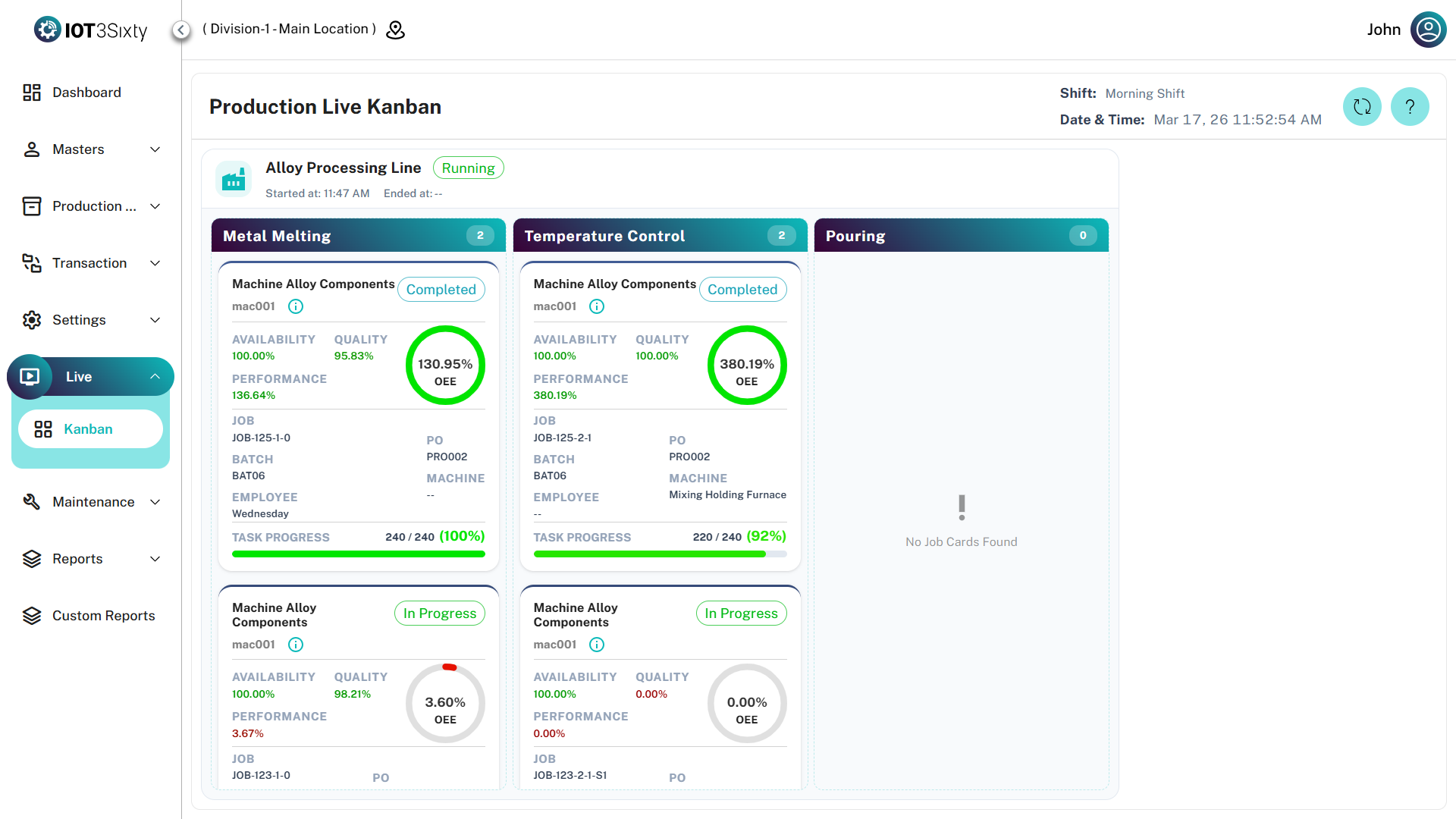Click Completed badge on Metal Melting card
This screenshot has height=819, width=1456.
(441, 290)
